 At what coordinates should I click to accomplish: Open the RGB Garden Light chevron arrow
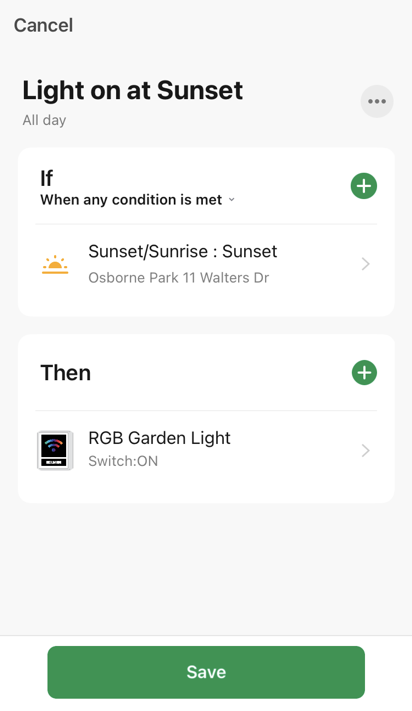366,450
